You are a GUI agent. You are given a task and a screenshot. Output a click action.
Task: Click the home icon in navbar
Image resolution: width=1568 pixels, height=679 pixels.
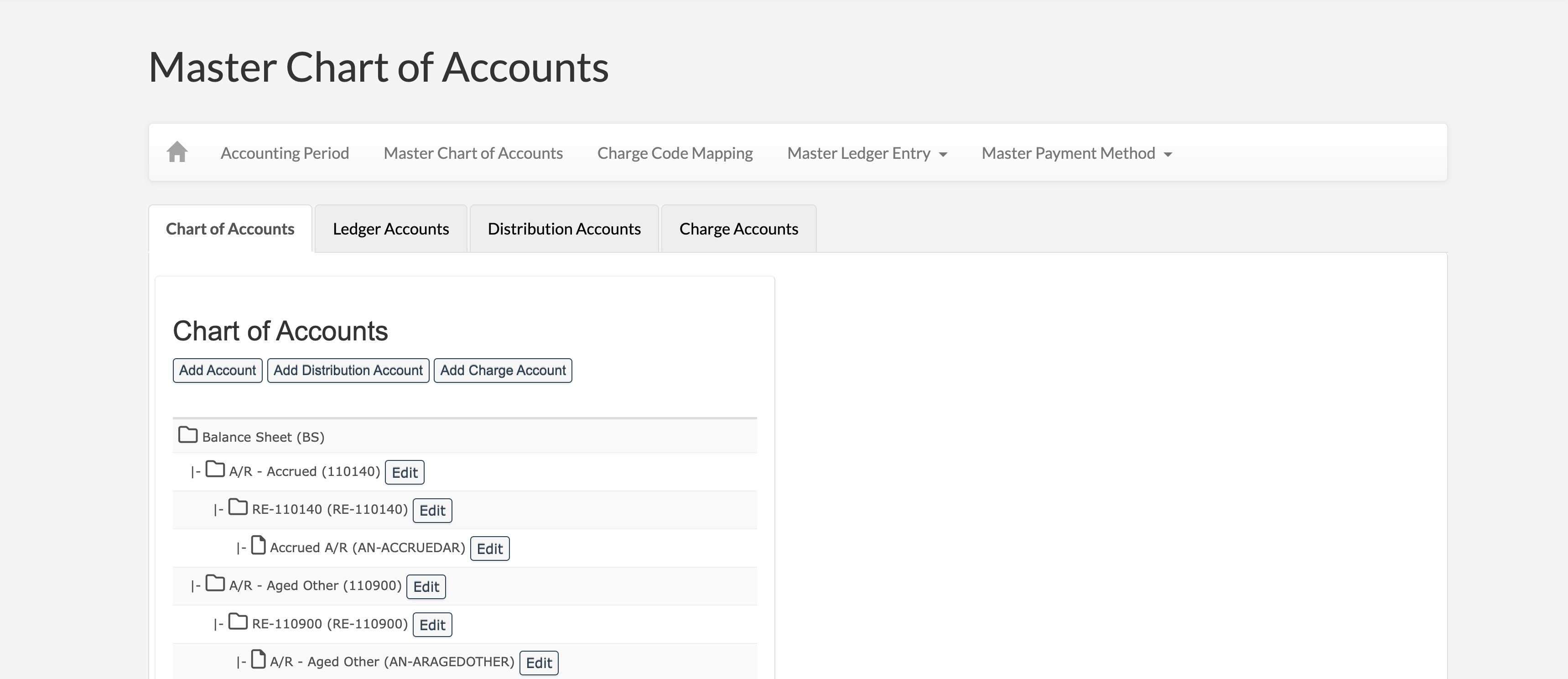tap(177, 152)
